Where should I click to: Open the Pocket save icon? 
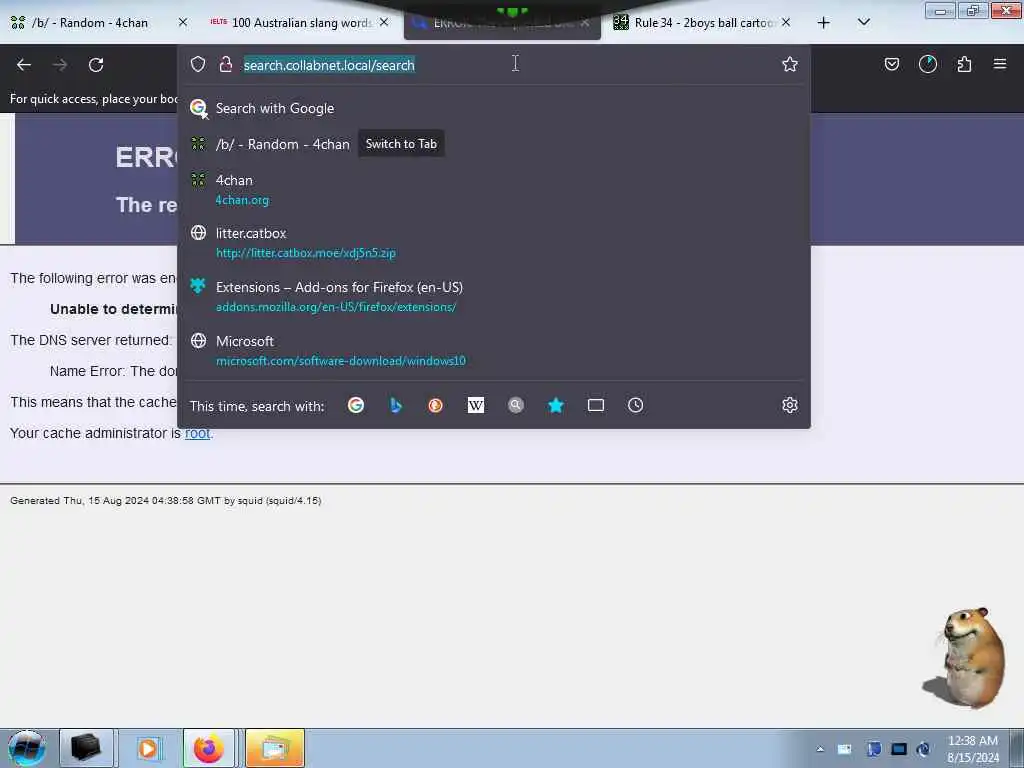tap(891, 64)
